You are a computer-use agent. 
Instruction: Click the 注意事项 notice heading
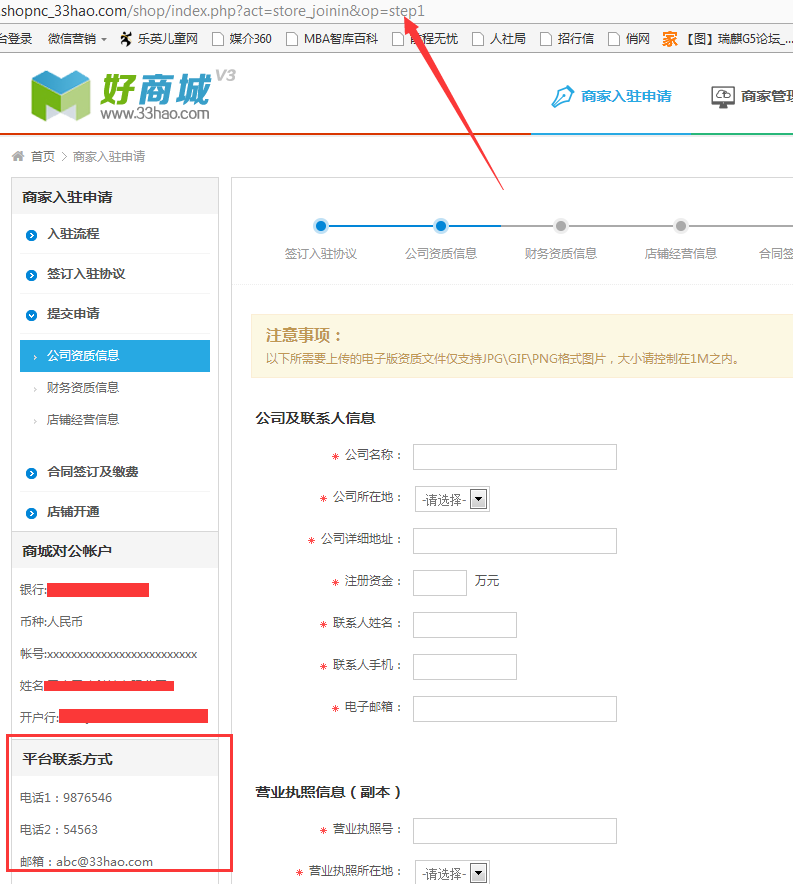[x=304, y=335]
